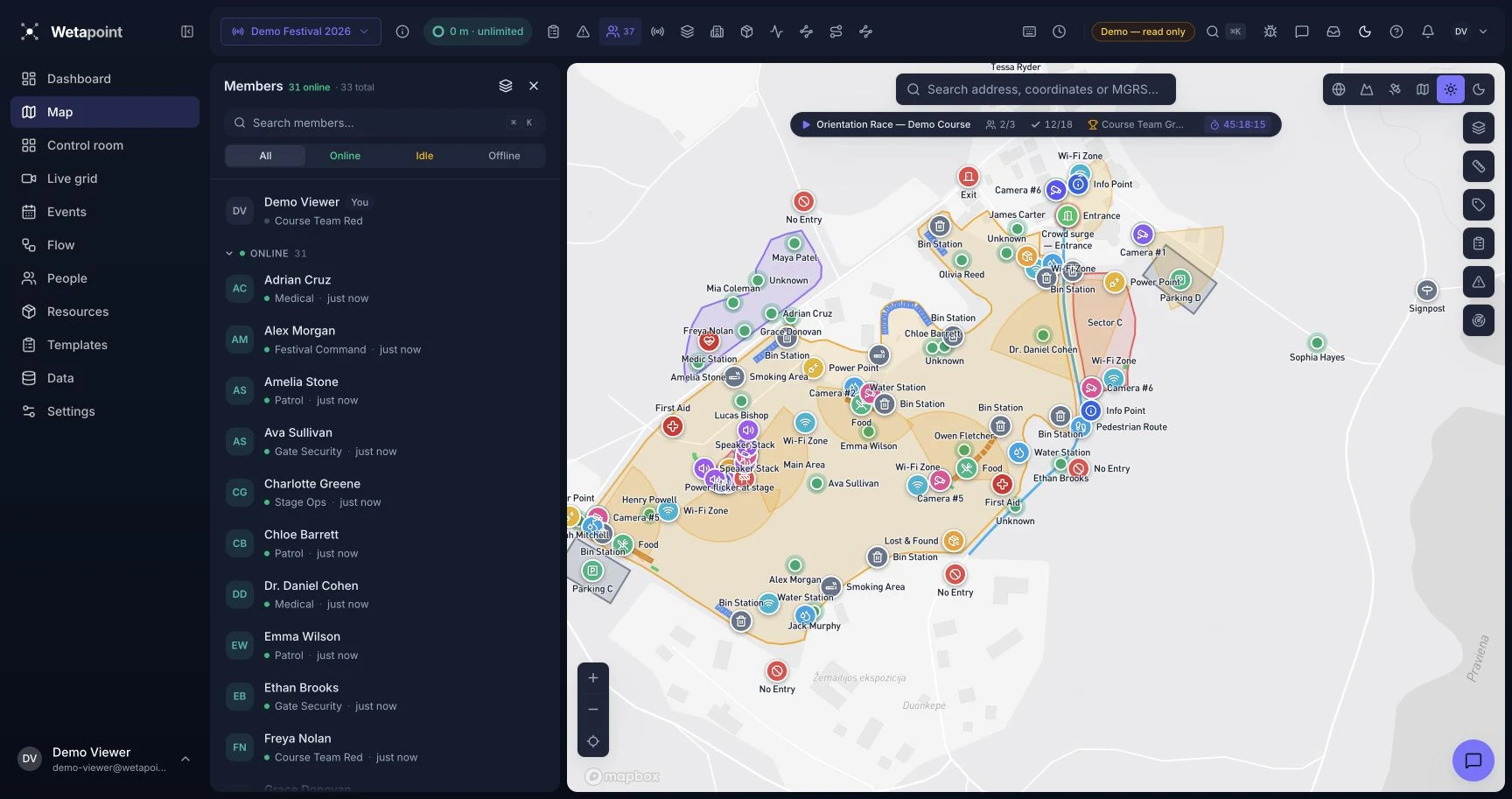The width and height of the screenshot is (1512, 799).
Task: Open the notifications bell
Action: [x=1428, y=32]
